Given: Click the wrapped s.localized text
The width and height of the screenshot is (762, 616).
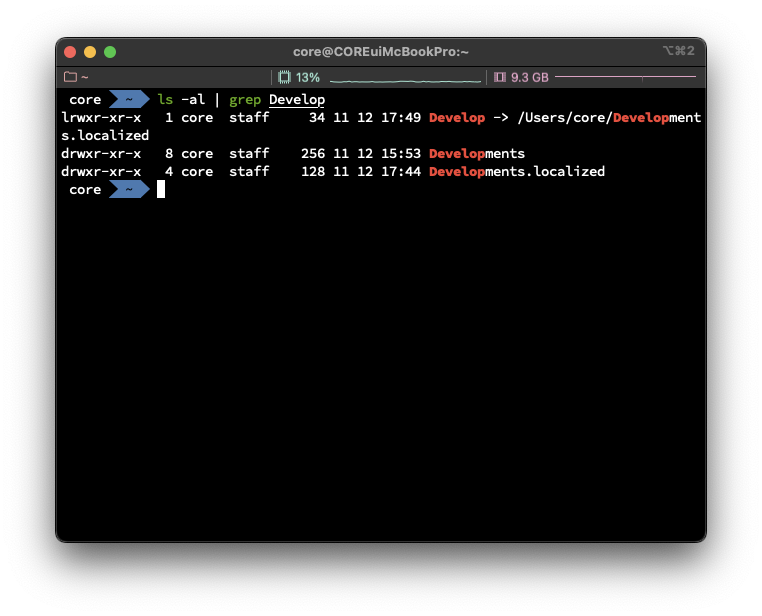Looking at the screenshot, I should click(105, 136).
